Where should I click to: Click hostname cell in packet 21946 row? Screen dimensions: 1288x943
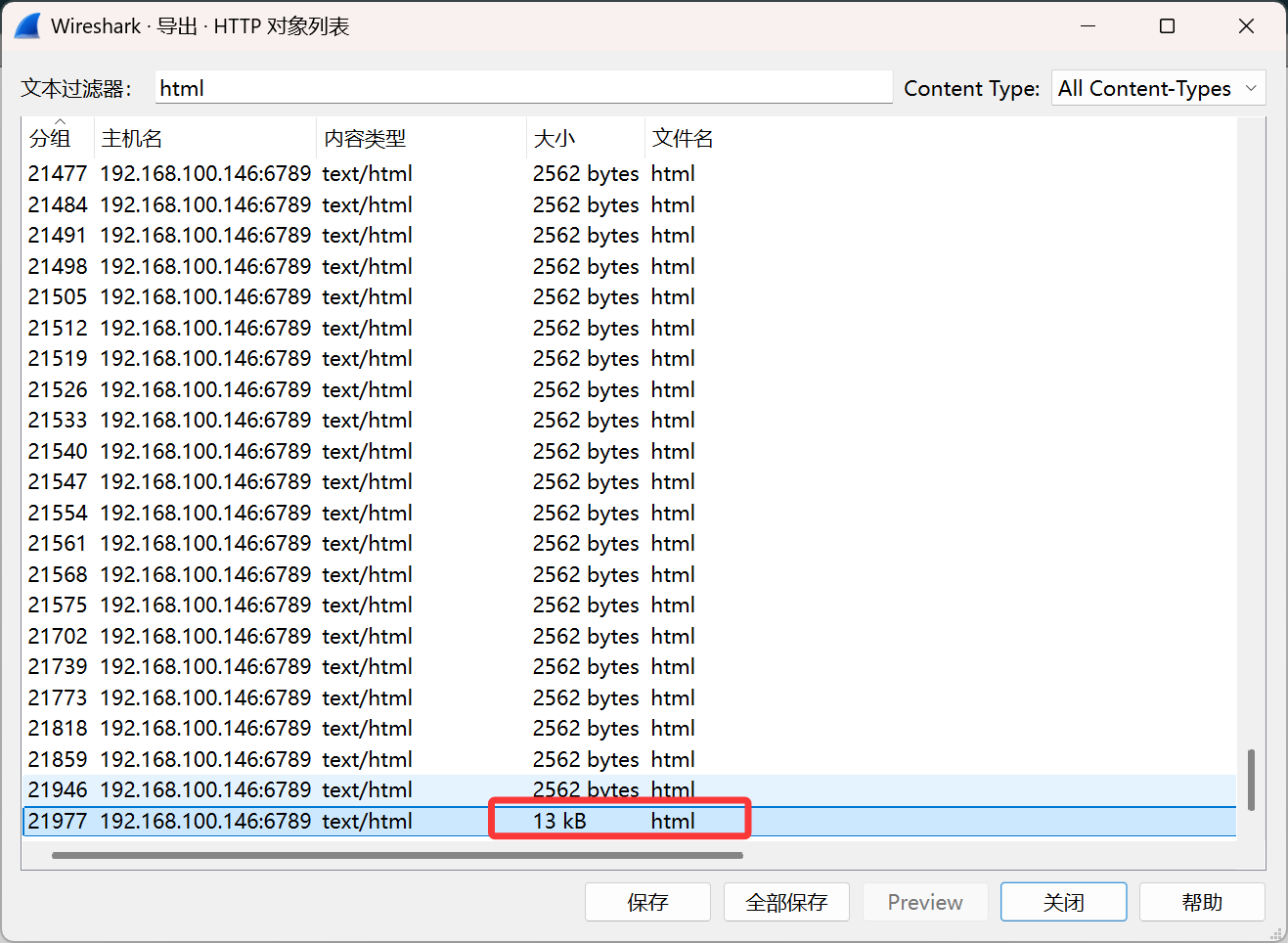(x=205, y=789)
